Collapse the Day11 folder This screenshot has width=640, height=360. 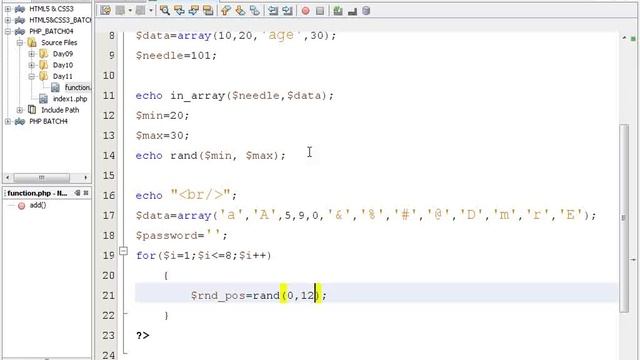(31, 76)
